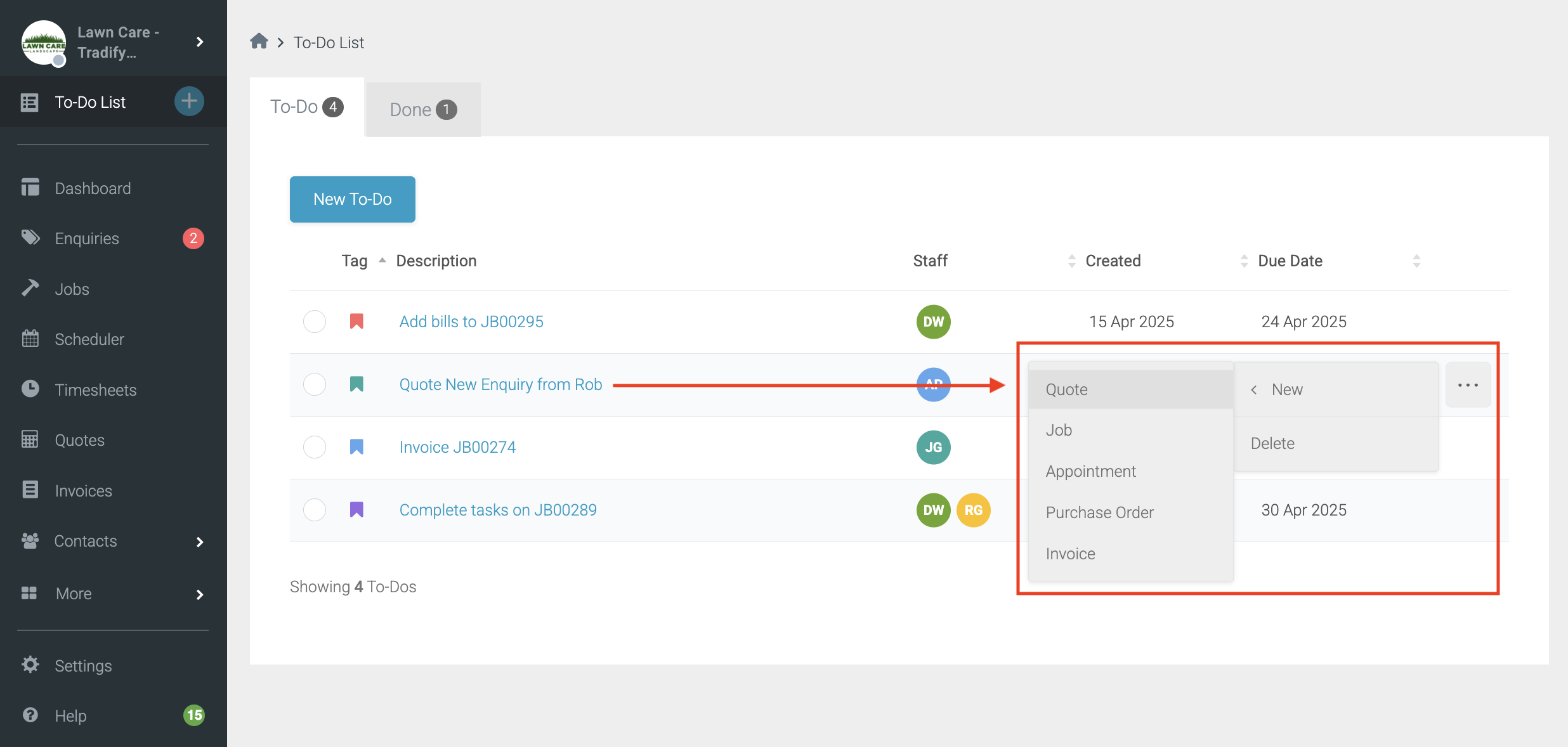Select the New option with left chevron
Screen dimensions: 1568x747
1336,389
